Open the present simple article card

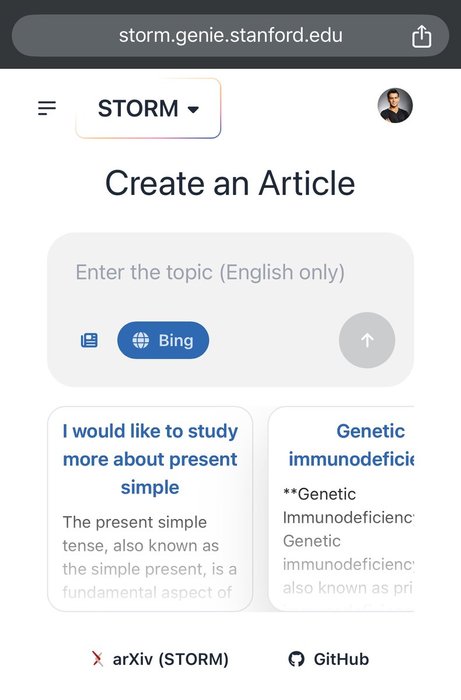coord(150,509)
